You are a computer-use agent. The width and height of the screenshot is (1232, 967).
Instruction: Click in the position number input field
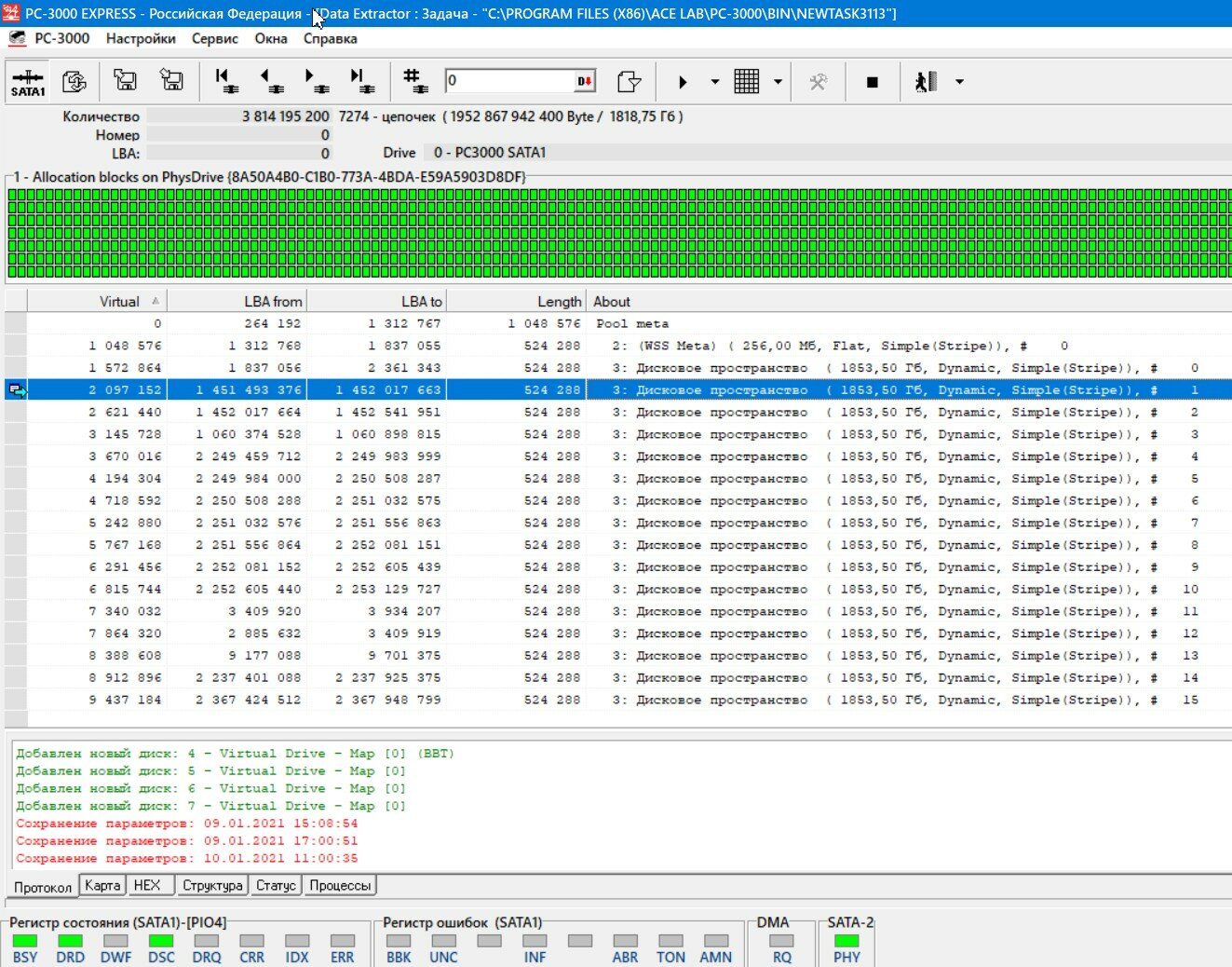tap(508, 82)
